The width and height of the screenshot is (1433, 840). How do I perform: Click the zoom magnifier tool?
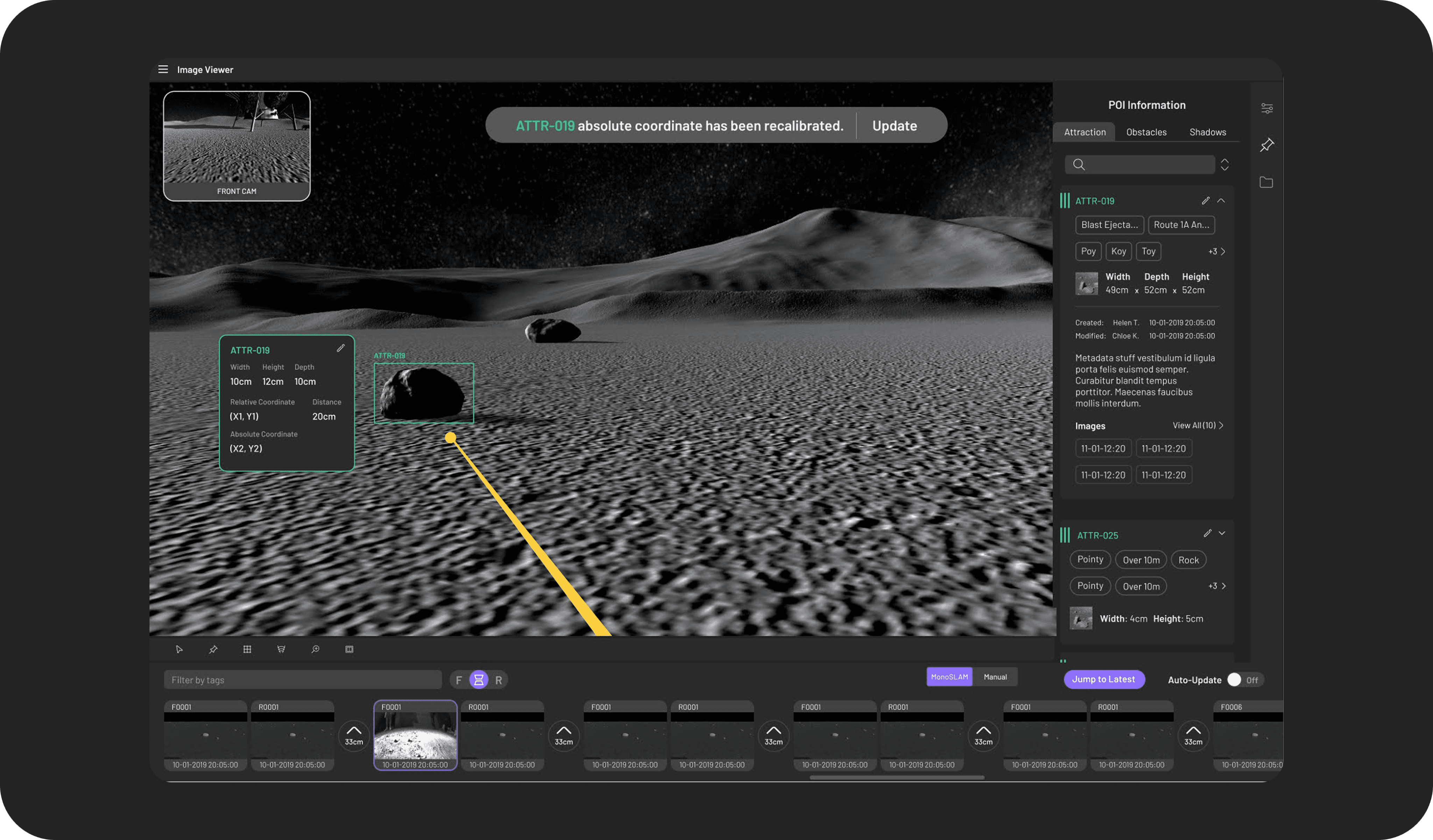pos(315,649)
